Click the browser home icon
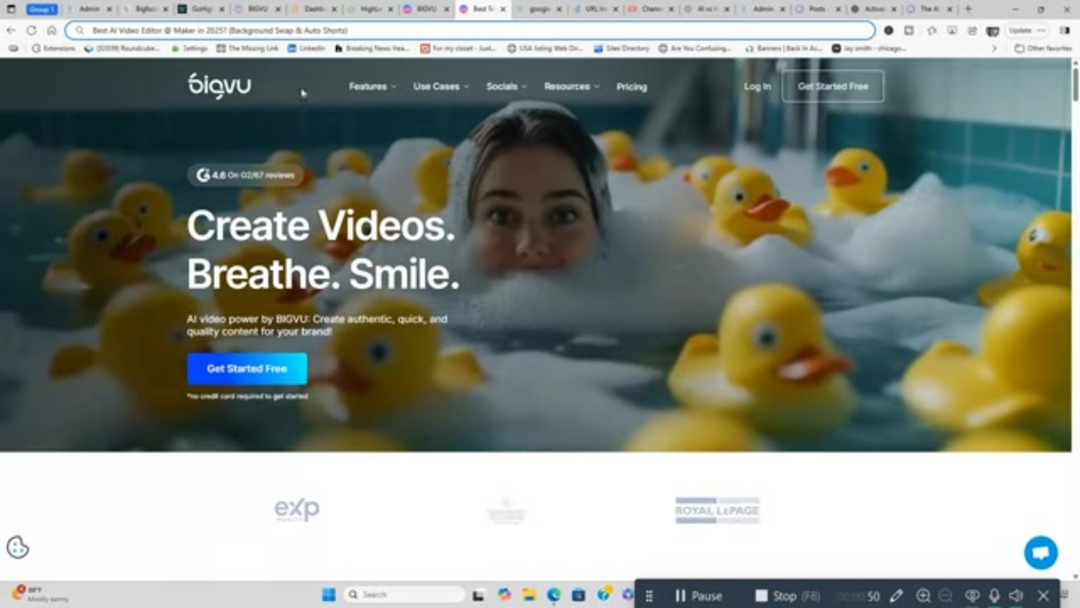Viewport: 1080px width, 608px height. pos(52,30)
